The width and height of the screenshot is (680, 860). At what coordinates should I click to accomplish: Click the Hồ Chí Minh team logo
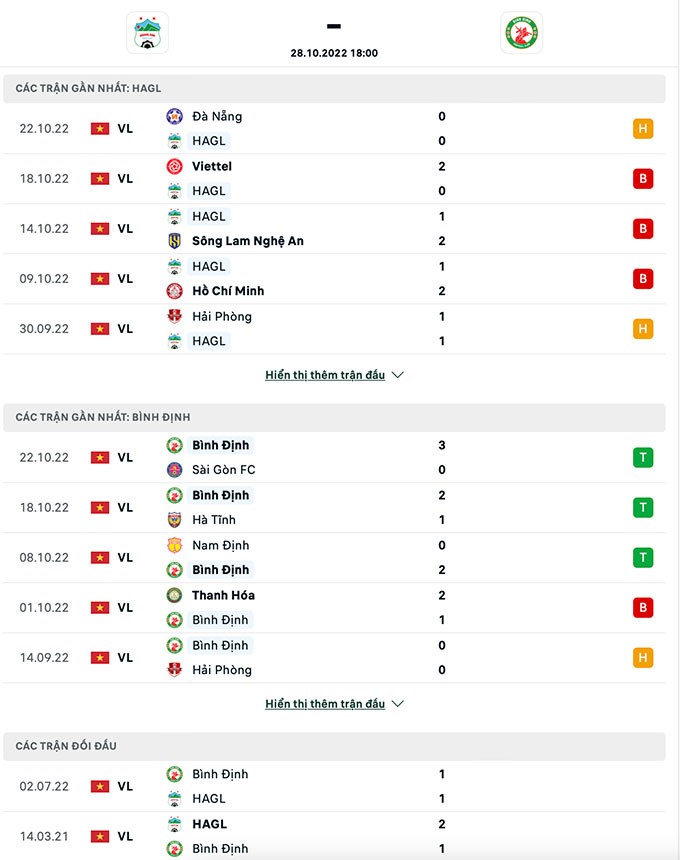[175, 291]
